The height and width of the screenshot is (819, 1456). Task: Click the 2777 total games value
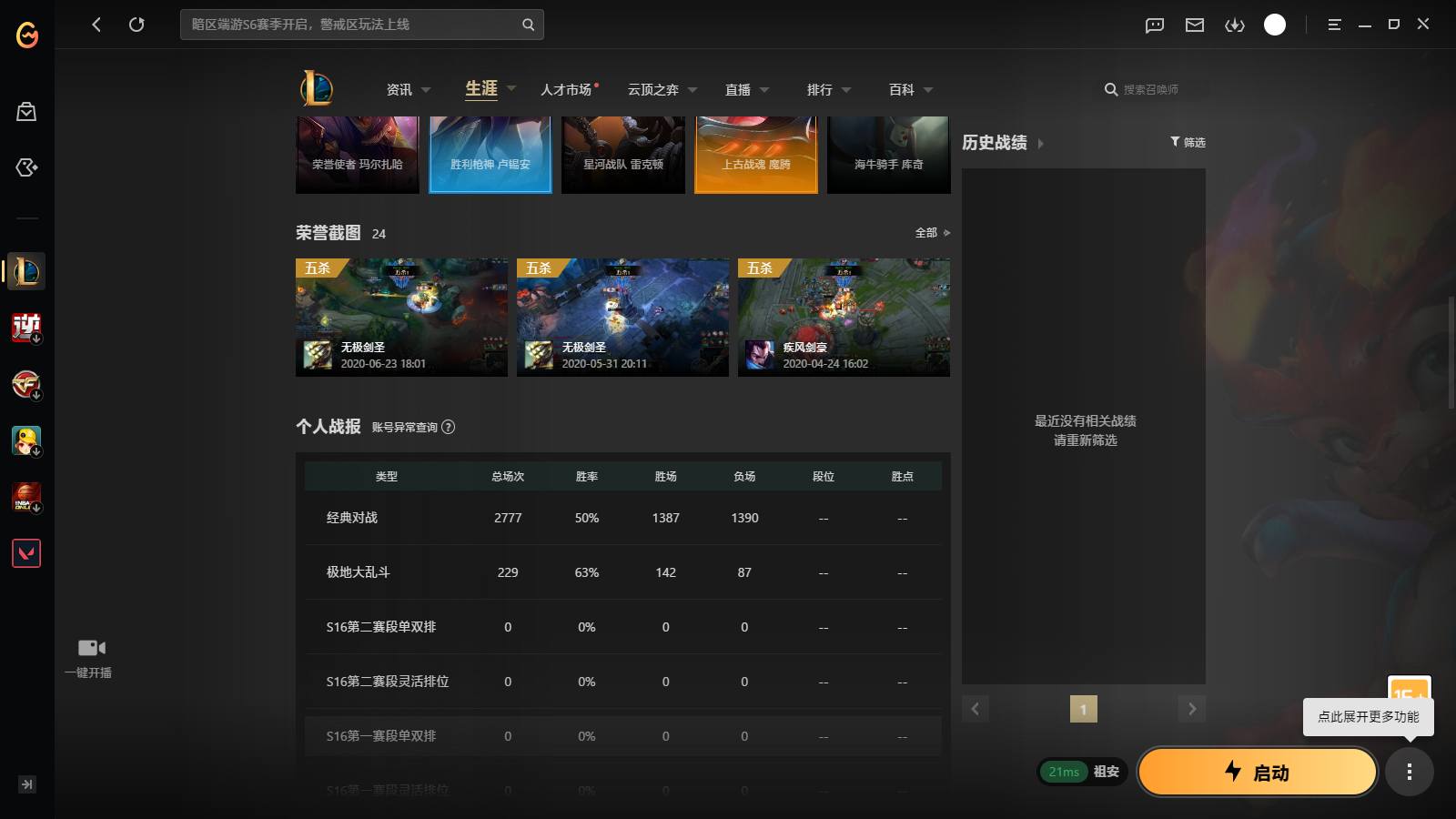click(x=508, y=518)
